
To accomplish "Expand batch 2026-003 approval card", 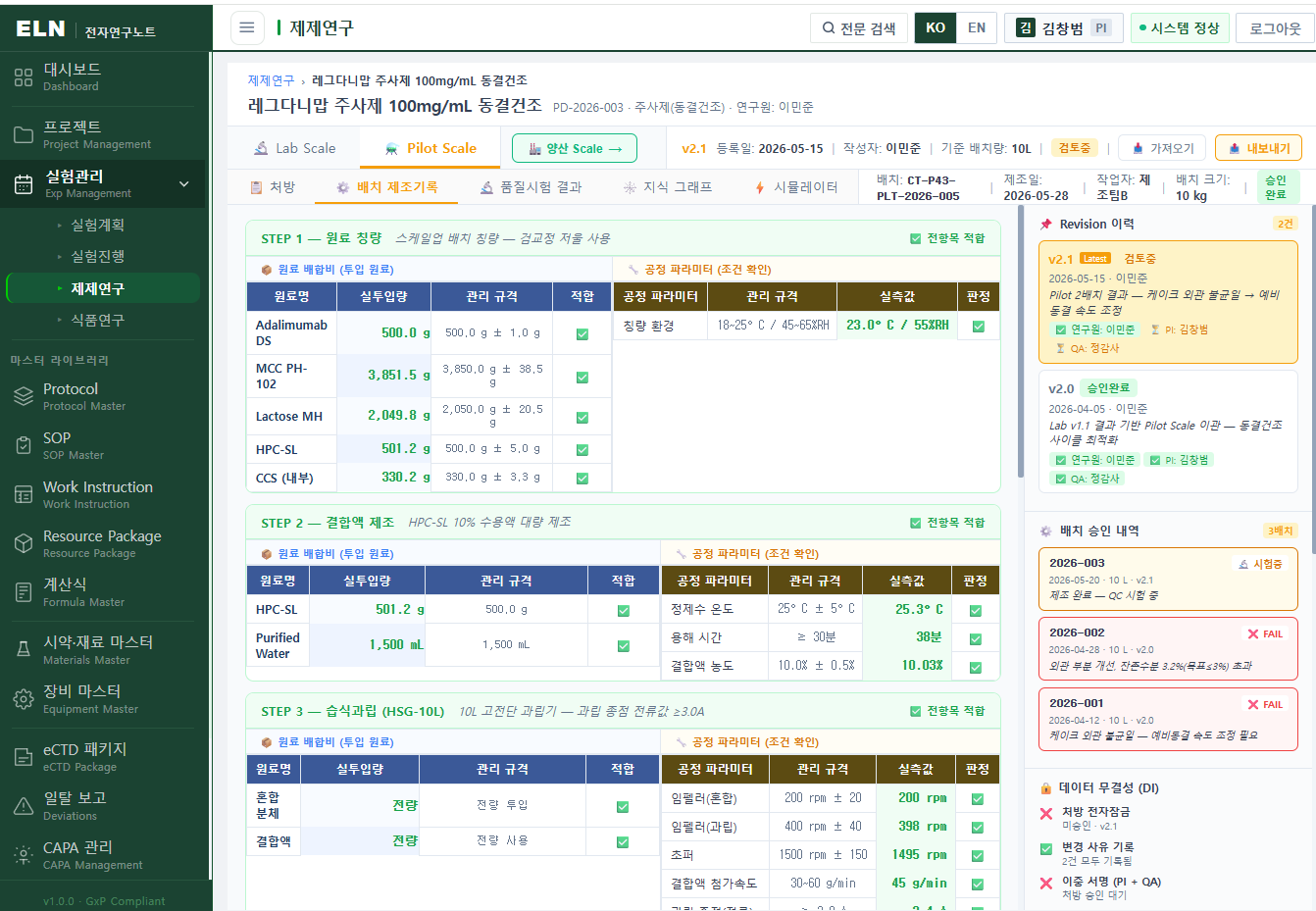I will click(x=1167, y=579).
